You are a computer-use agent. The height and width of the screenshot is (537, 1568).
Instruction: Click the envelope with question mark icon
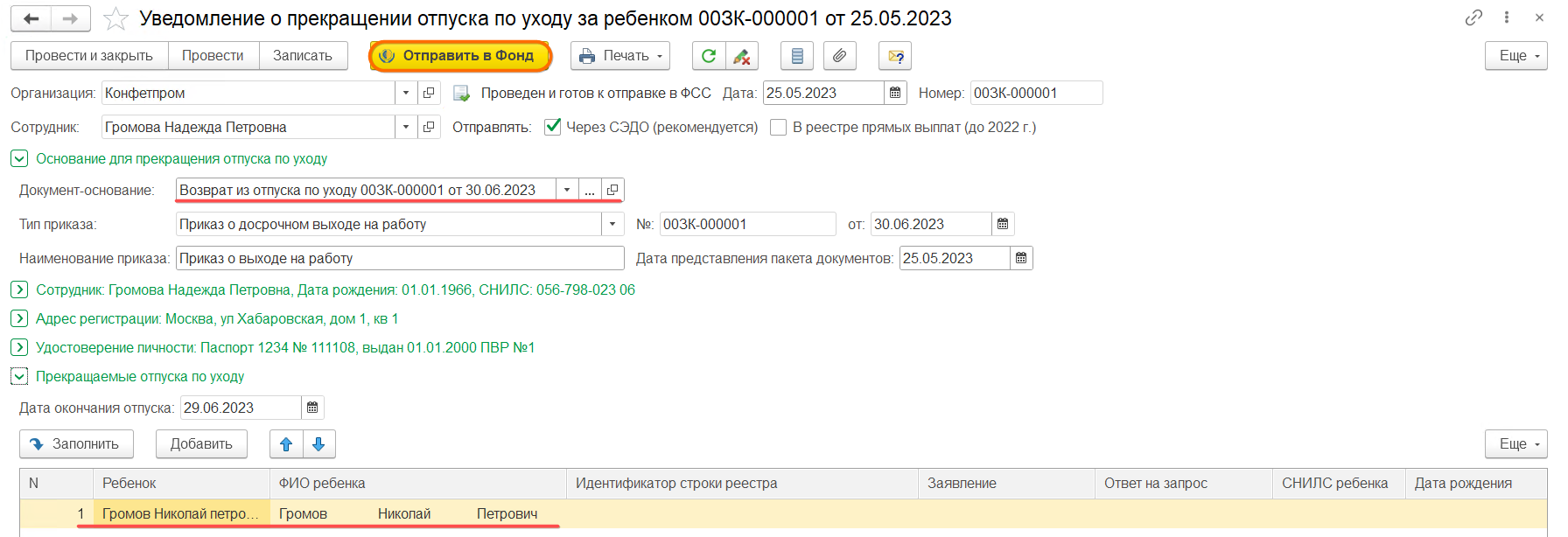895,56
